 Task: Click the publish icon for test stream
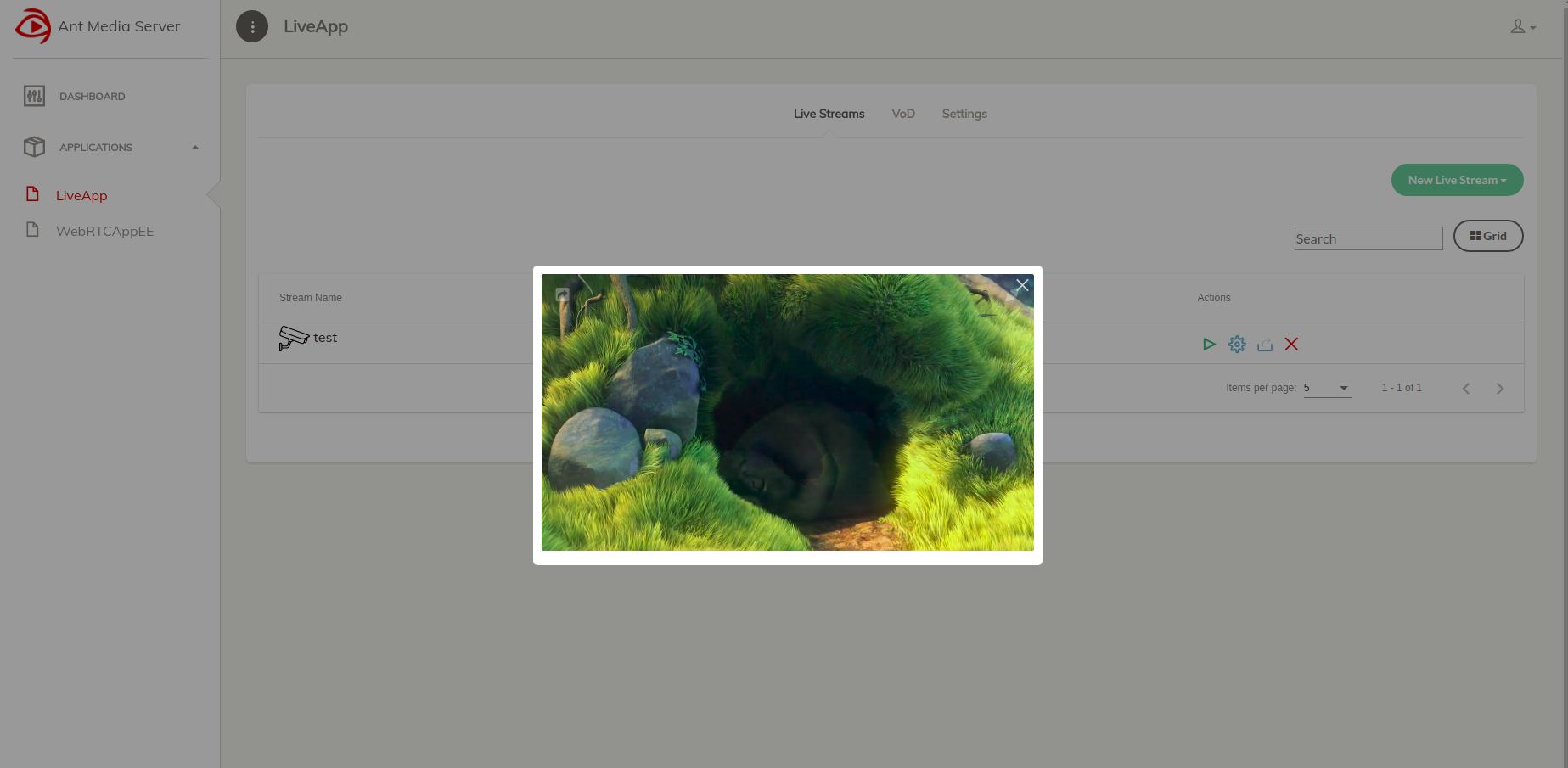tap(1265, 345)
